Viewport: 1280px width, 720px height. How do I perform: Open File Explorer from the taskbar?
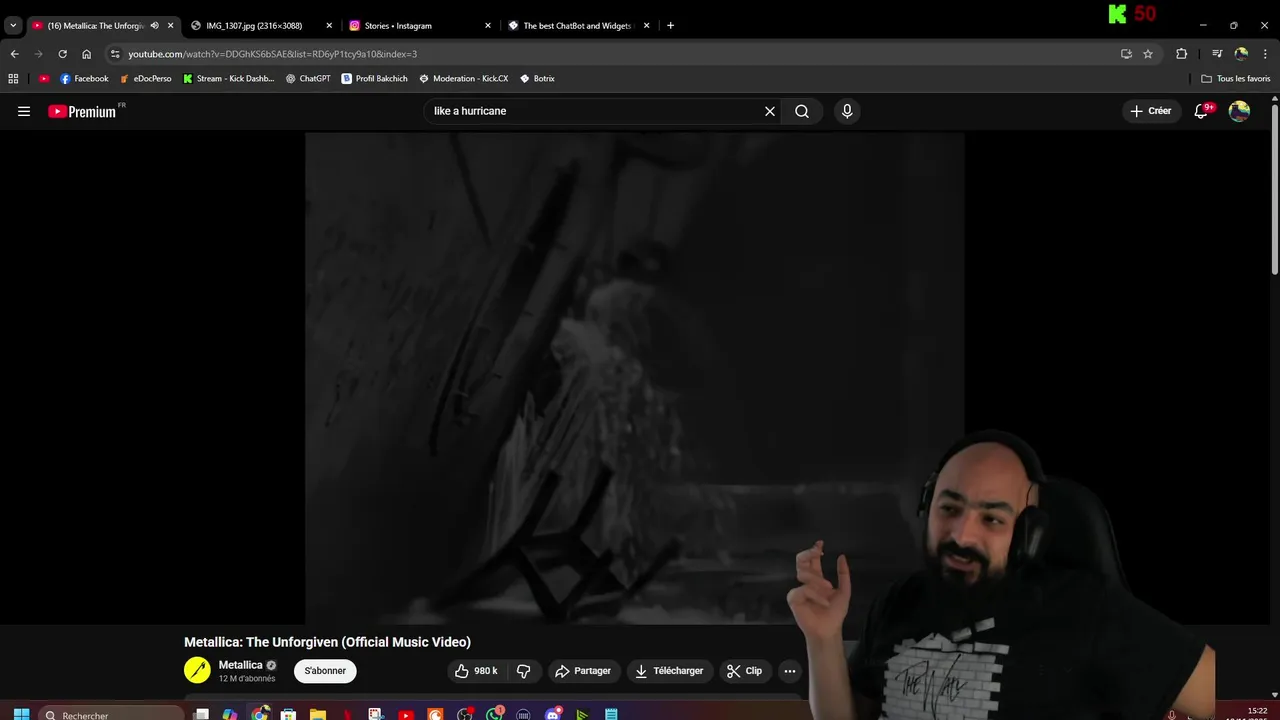coord(318,714)
